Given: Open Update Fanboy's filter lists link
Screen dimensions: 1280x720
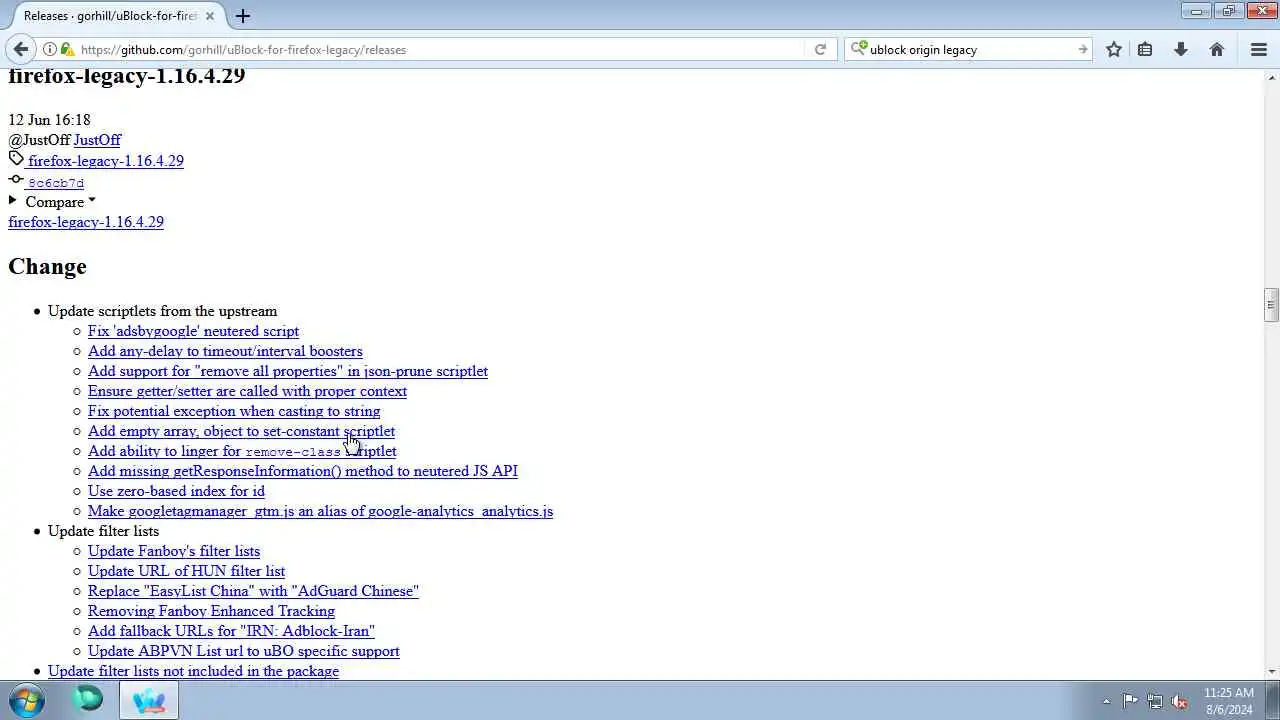Looking at the screenshot, I should point(174,551).
